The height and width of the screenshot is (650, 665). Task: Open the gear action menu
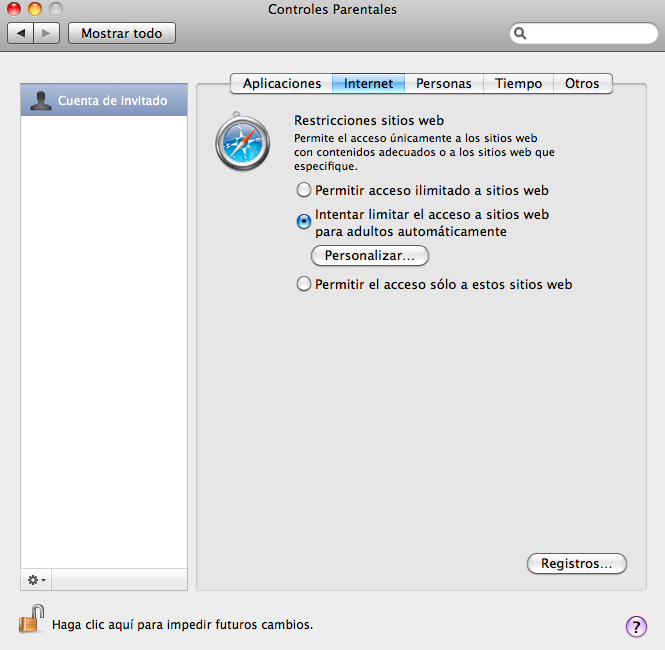37,580
